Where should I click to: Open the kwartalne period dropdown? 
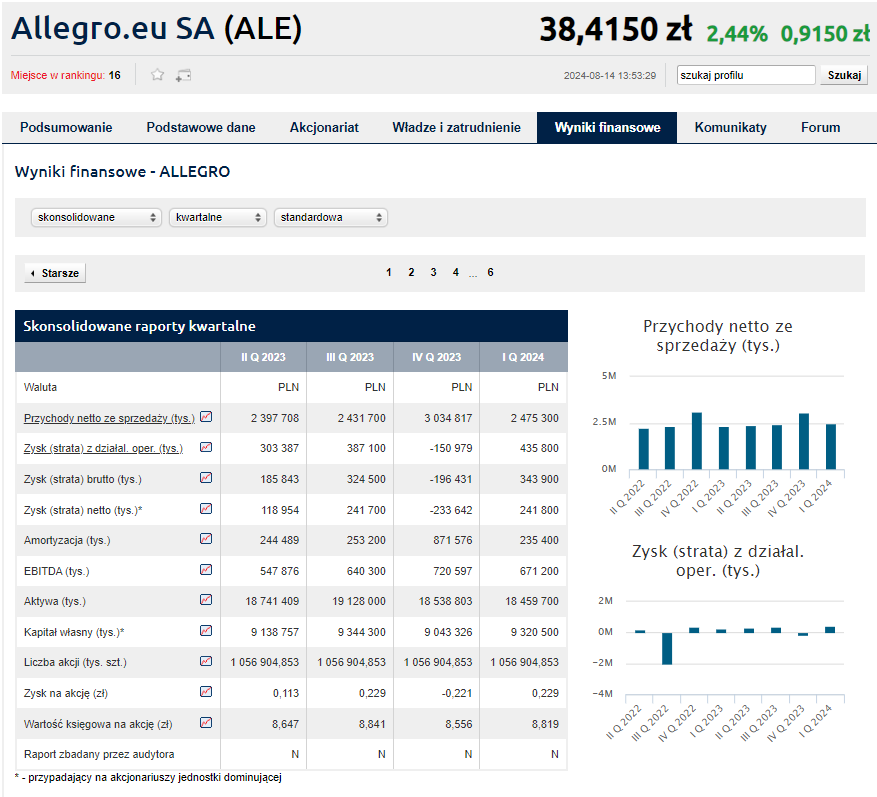pos(217,218)
